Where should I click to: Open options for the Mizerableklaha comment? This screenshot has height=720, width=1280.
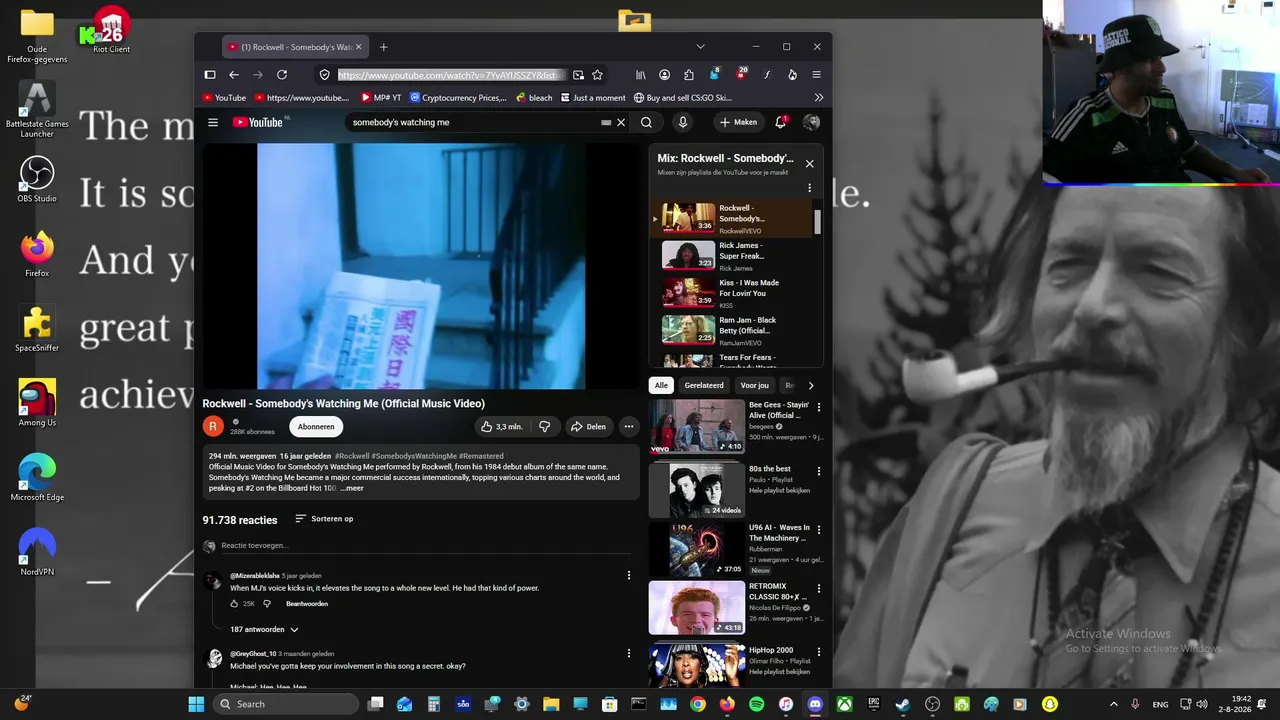point(629,575)
